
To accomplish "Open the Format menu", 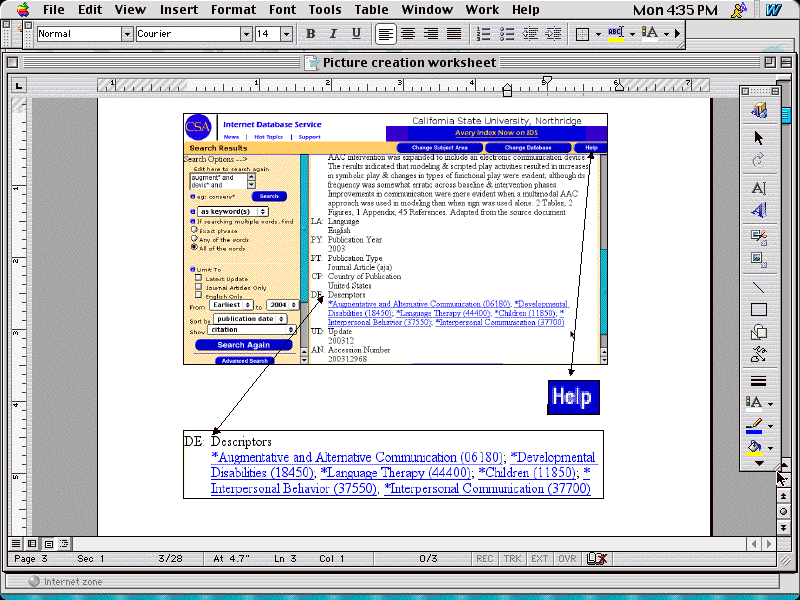I will coord(233,10).
